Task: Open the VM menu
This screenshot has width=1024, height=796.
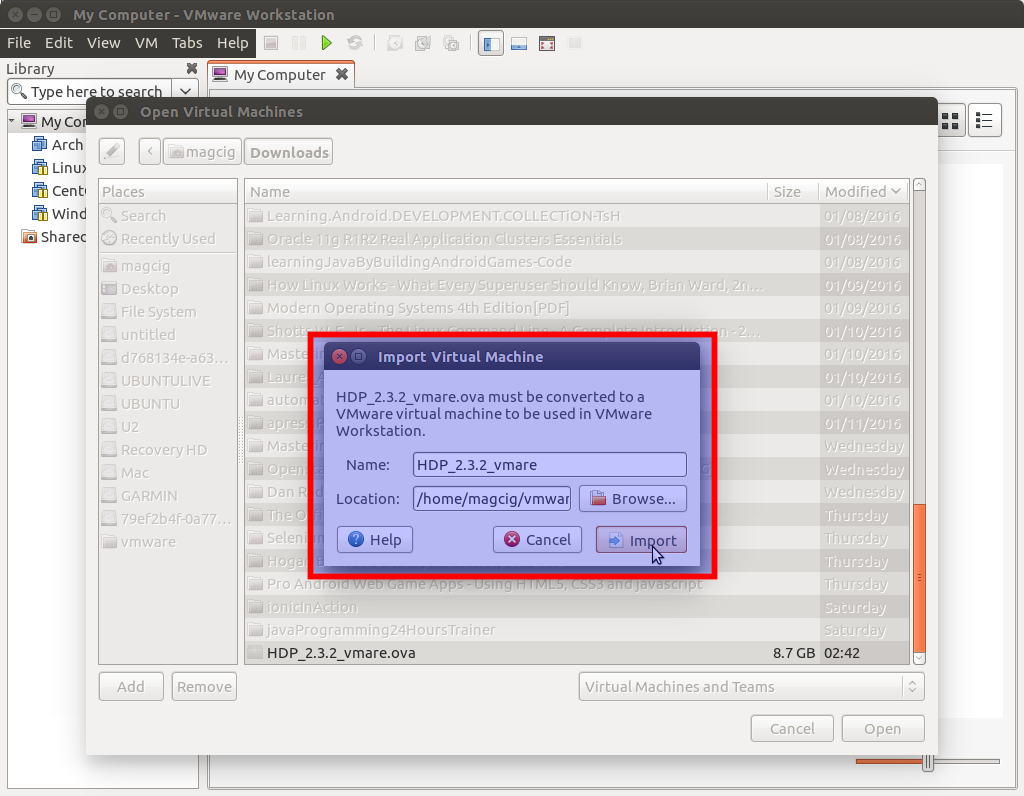Action: [x=146, y=43]
